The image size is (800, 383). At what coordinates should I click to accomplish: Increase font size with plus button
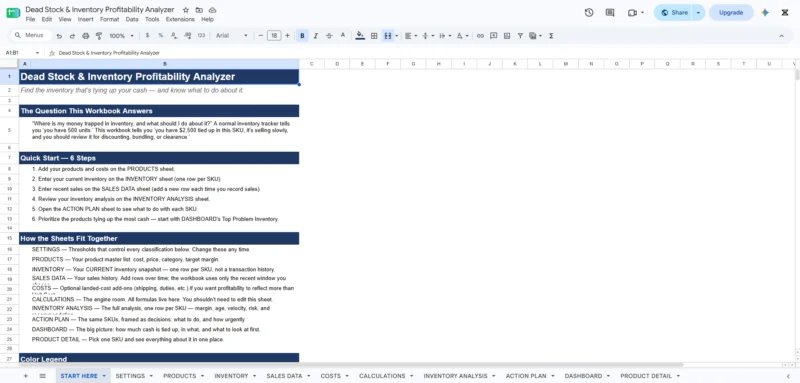[x=287, y=36]
